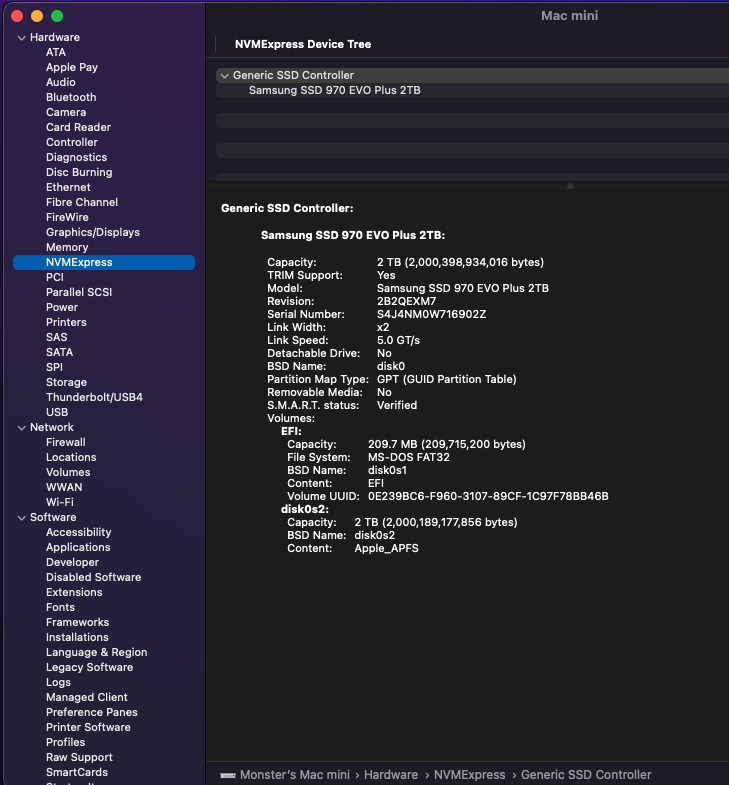Open WWAN network info
Viewport: 729px width, 785px height.
[64, 488]
